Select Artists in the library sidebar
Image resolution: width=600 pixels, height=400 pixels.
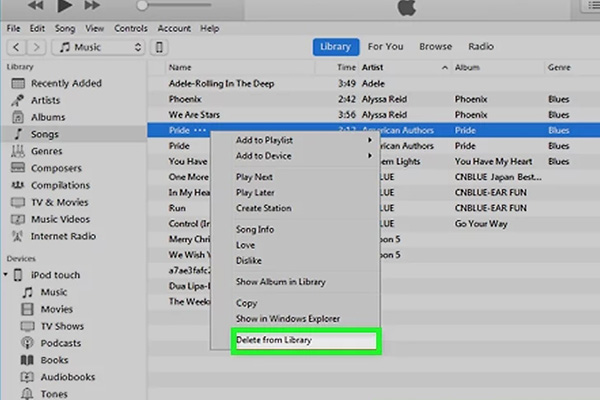click(46, 101)
